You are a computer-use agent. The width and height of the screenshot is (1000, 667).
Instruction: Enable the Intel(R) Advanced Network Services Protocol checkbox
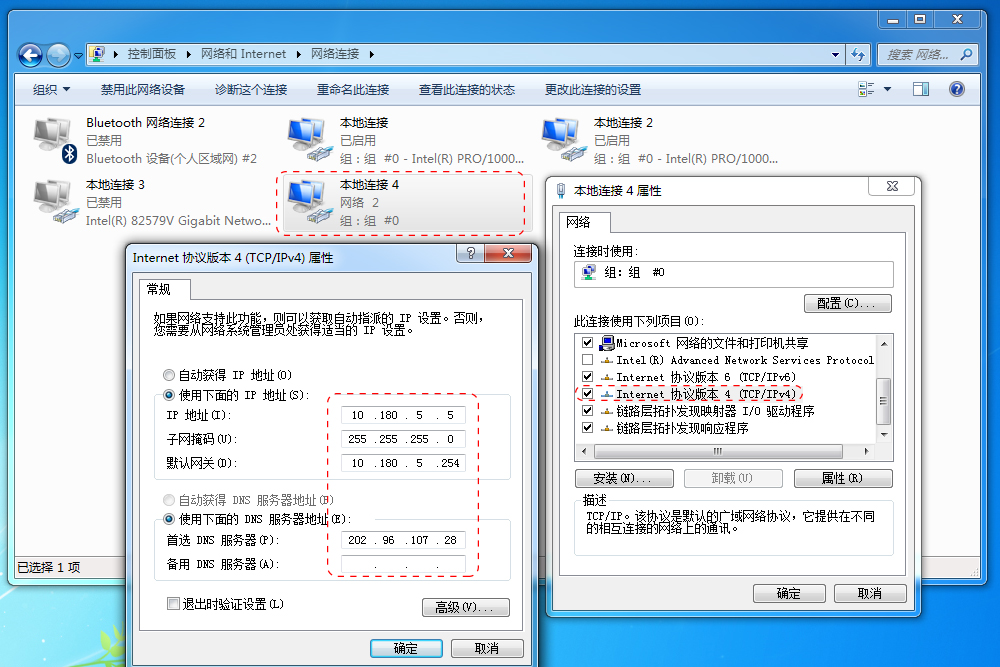587,360
